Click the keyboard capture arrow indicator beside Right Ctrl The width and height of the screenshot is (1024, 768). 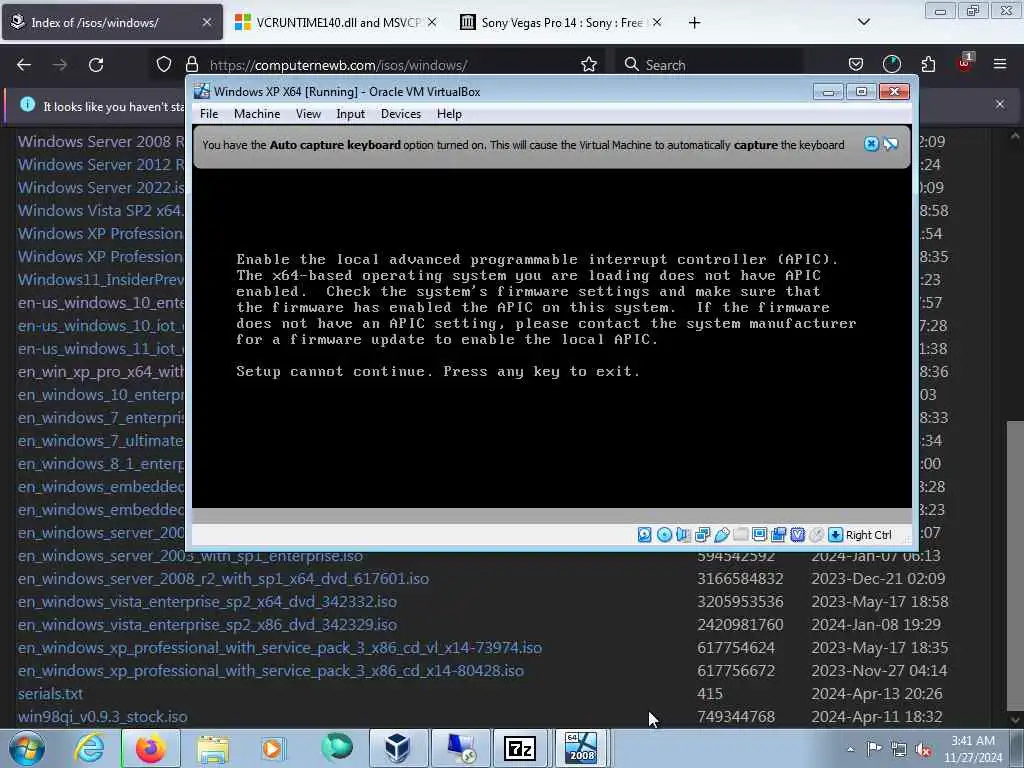tap(835, 535)
